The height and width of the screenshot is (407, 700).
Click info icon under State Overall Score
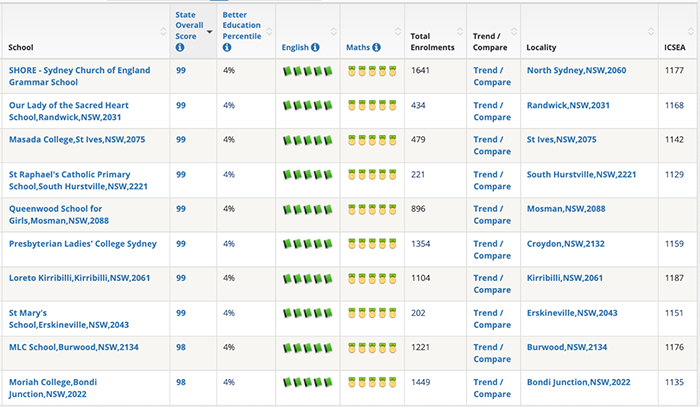[180, 47]
